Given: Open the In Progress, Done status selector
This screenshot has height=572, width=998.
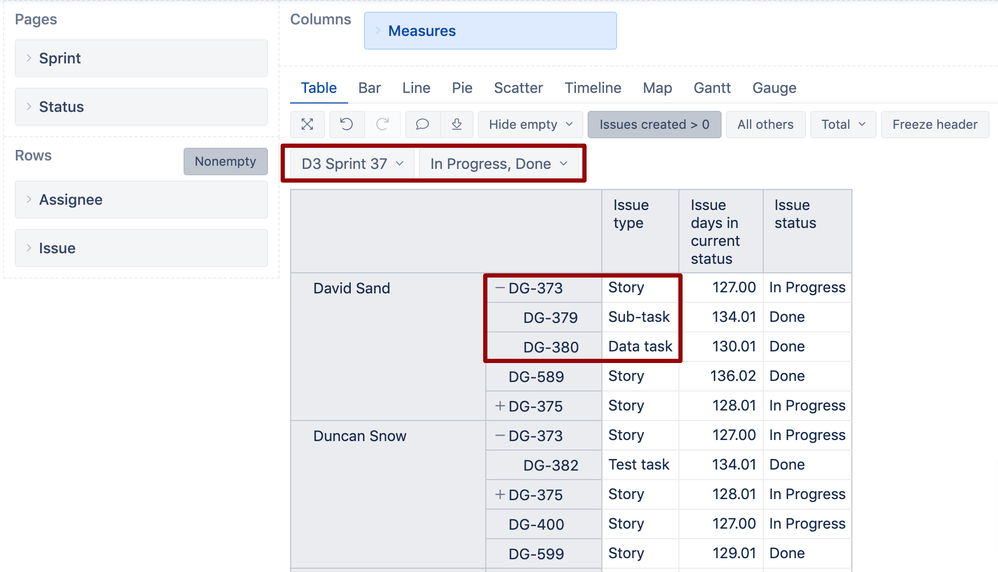Looking at the screenshot, I should (498, 164).
